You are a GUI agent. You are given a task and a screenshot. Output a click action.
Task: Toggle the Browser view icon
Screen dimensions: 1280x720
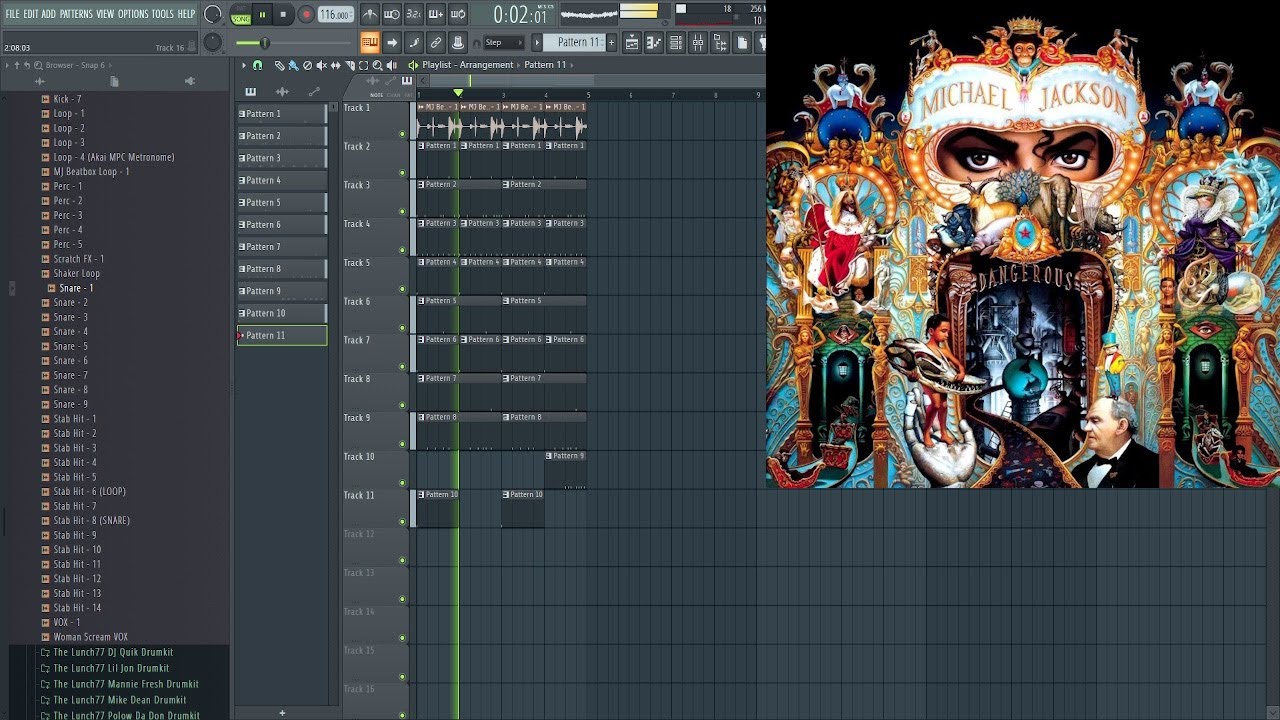[720, 42]
